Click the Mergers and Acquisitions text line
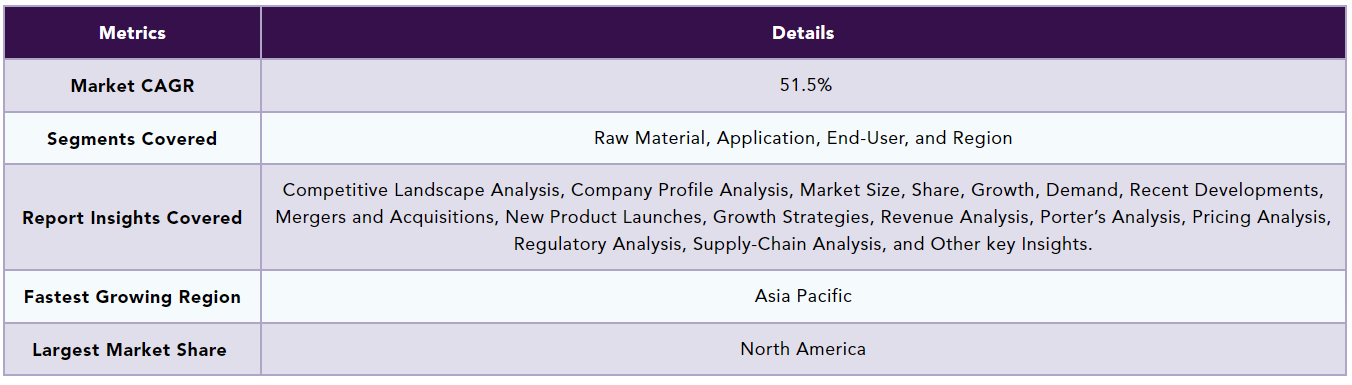The width and height of the screenshot is (1352, 385). tap(803, 216)
